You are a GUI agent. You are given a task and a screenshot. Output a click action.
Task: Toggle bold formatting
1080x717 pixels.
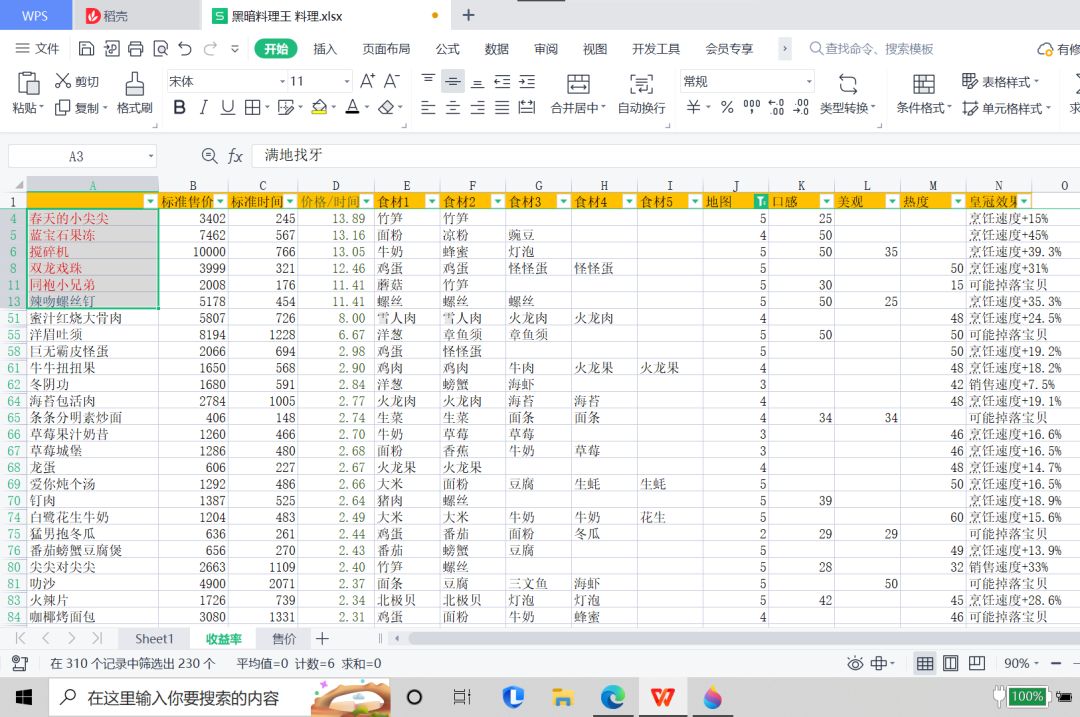[180, 108]
